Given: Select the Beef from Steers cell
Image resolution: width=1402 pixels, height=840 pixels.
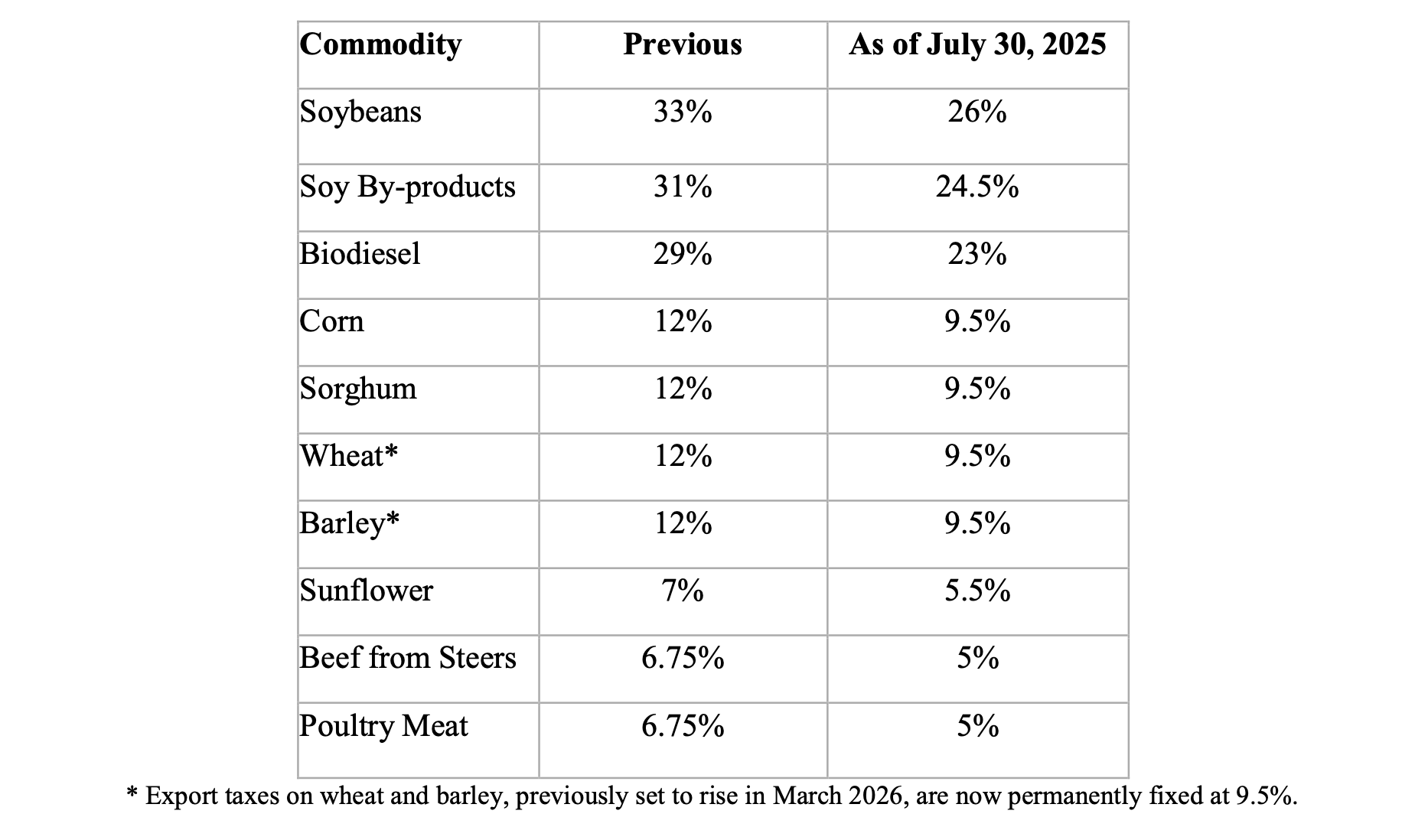Looking at the screenshot, I should coord(408,658).
